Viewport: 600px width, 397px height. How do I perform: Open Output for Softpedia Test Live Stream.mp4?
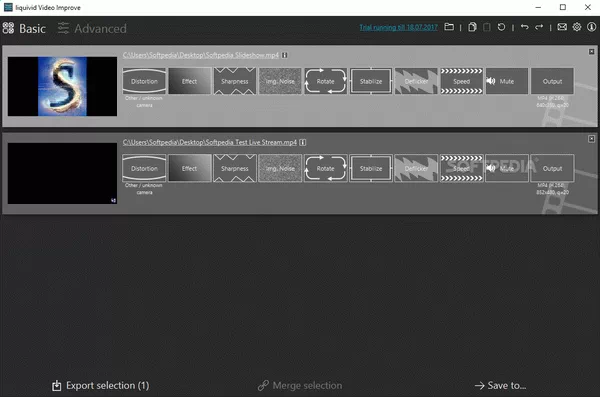552,168
